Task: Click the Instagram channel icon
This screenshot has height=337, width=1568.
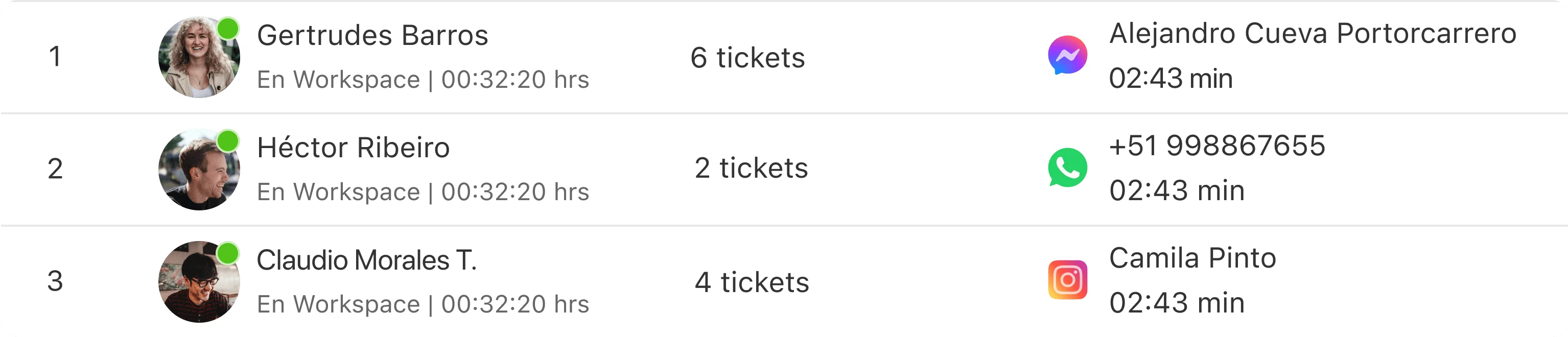Action: point(1068,280)
